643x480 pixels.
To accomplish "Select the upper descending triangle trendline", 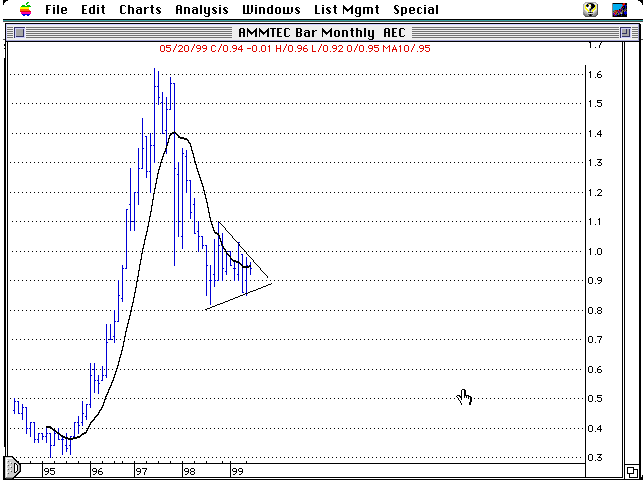I will click(243, 249).
